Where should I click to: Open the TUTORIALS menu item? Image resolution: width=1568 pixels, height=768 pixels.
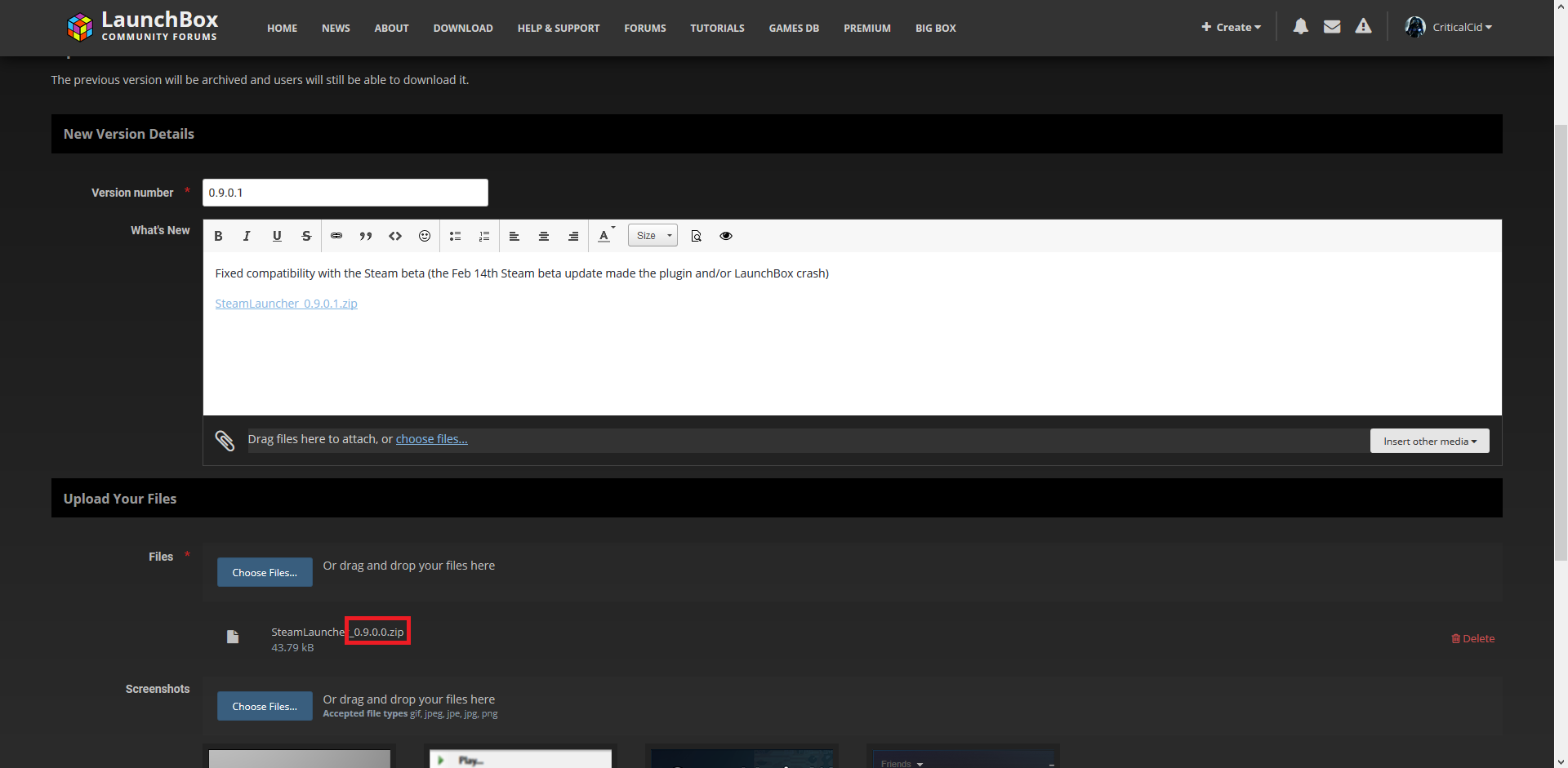[718, 28]
